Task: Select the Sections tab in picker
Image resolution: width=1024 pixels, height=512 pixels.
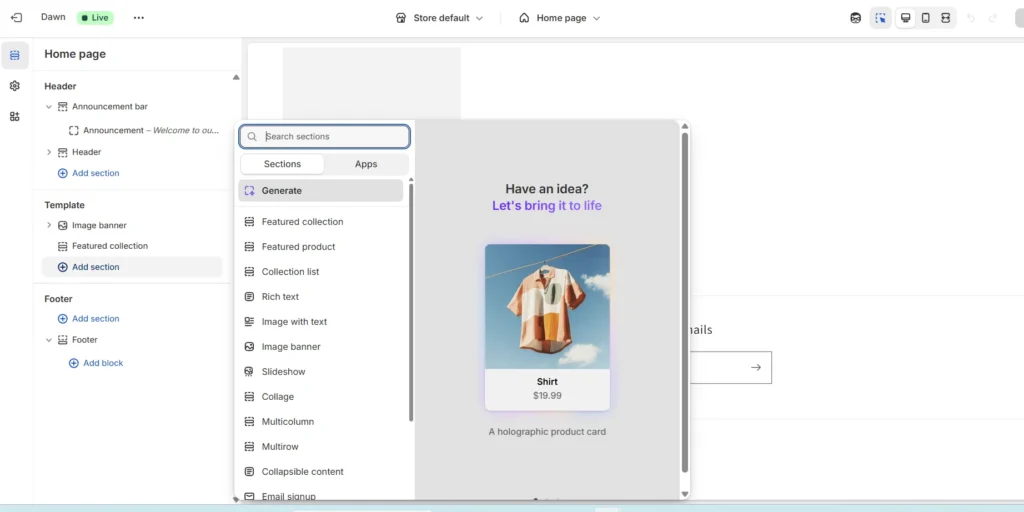Action: pos(282,164)
